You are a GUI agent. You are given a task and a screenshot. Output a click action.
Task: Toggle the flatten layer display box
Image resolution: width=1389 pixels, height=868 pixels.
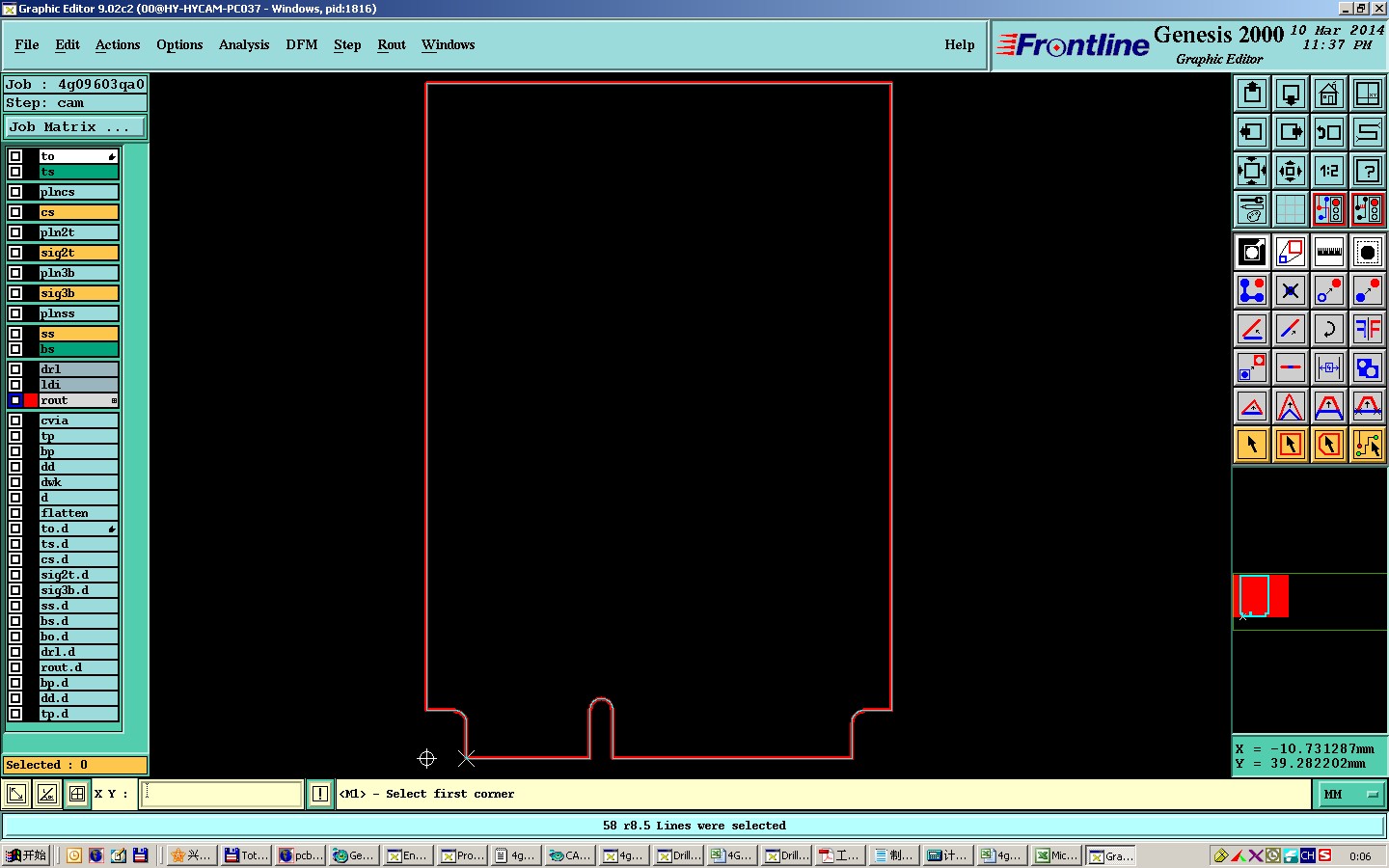[15, 513]
